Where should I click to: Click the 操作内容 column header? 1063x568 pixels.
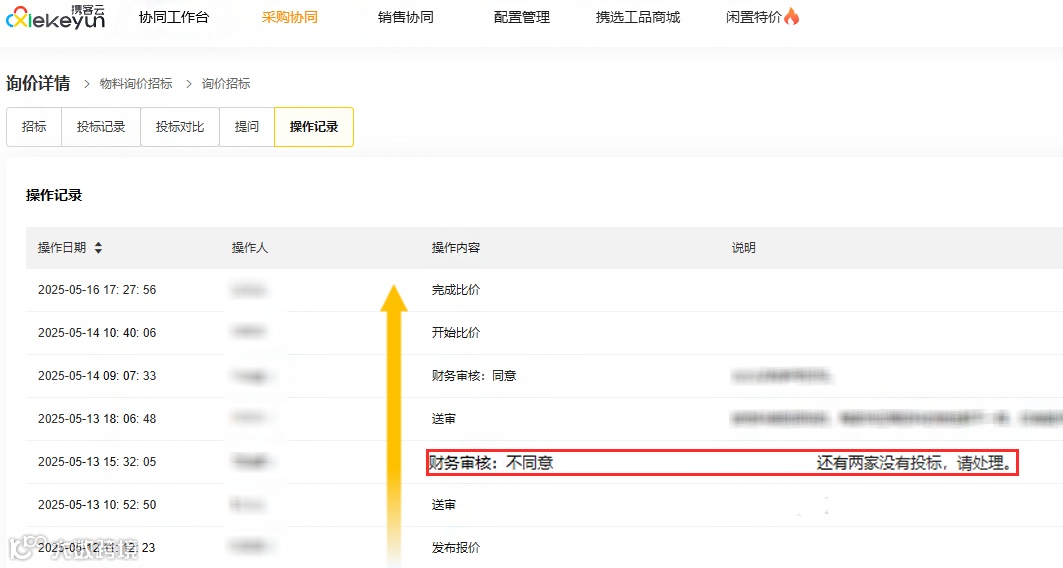(x=456, y=247)
